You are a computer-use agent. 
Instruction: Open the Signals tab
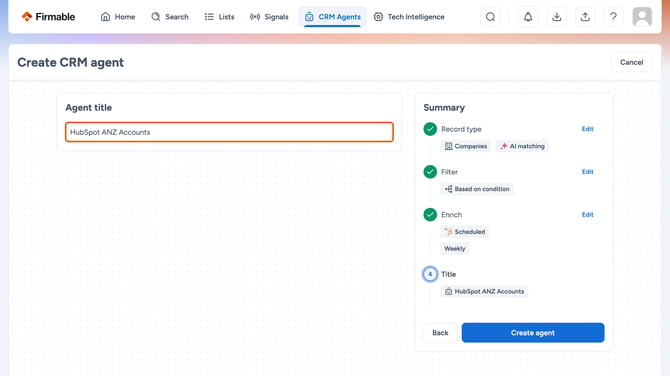pyautogui.click(x=269, y=17)
